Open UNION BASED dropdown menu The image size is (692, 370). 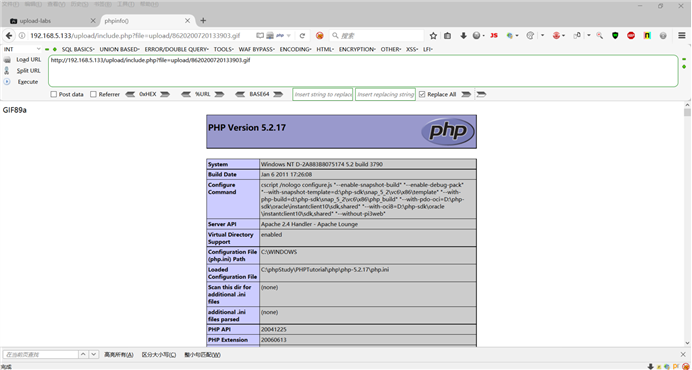pos(120,49)
